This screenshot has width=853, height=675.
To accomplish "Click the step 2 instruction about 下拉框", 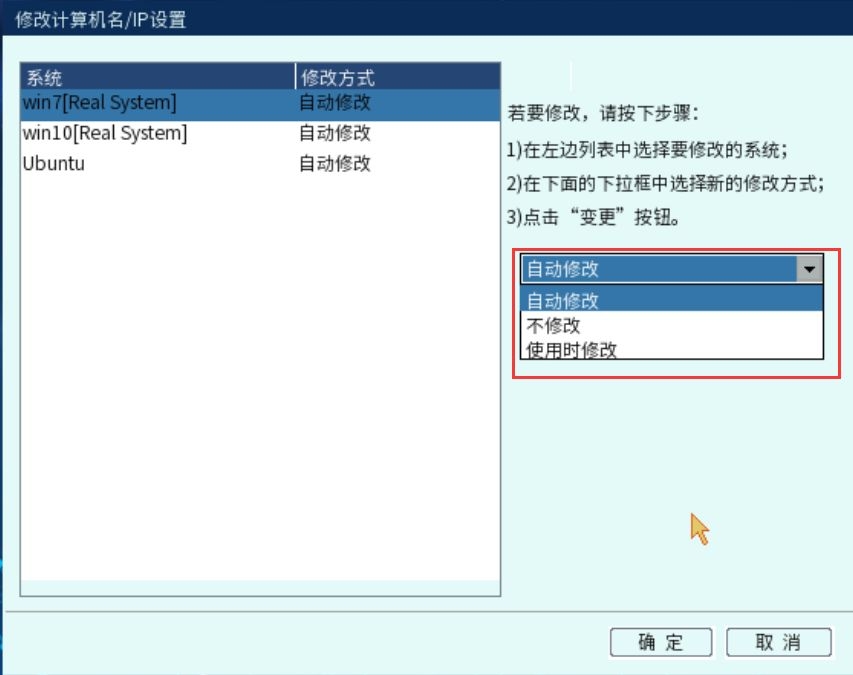I will (x=665, y=183).
